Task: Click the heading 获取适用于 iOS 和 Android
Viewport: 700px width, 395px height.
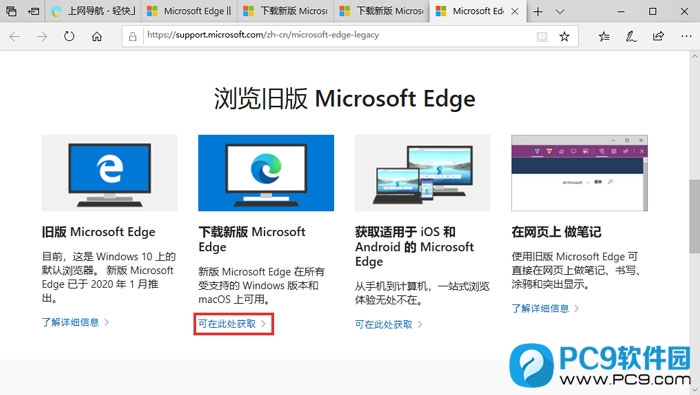Action: tap(414, 246)
